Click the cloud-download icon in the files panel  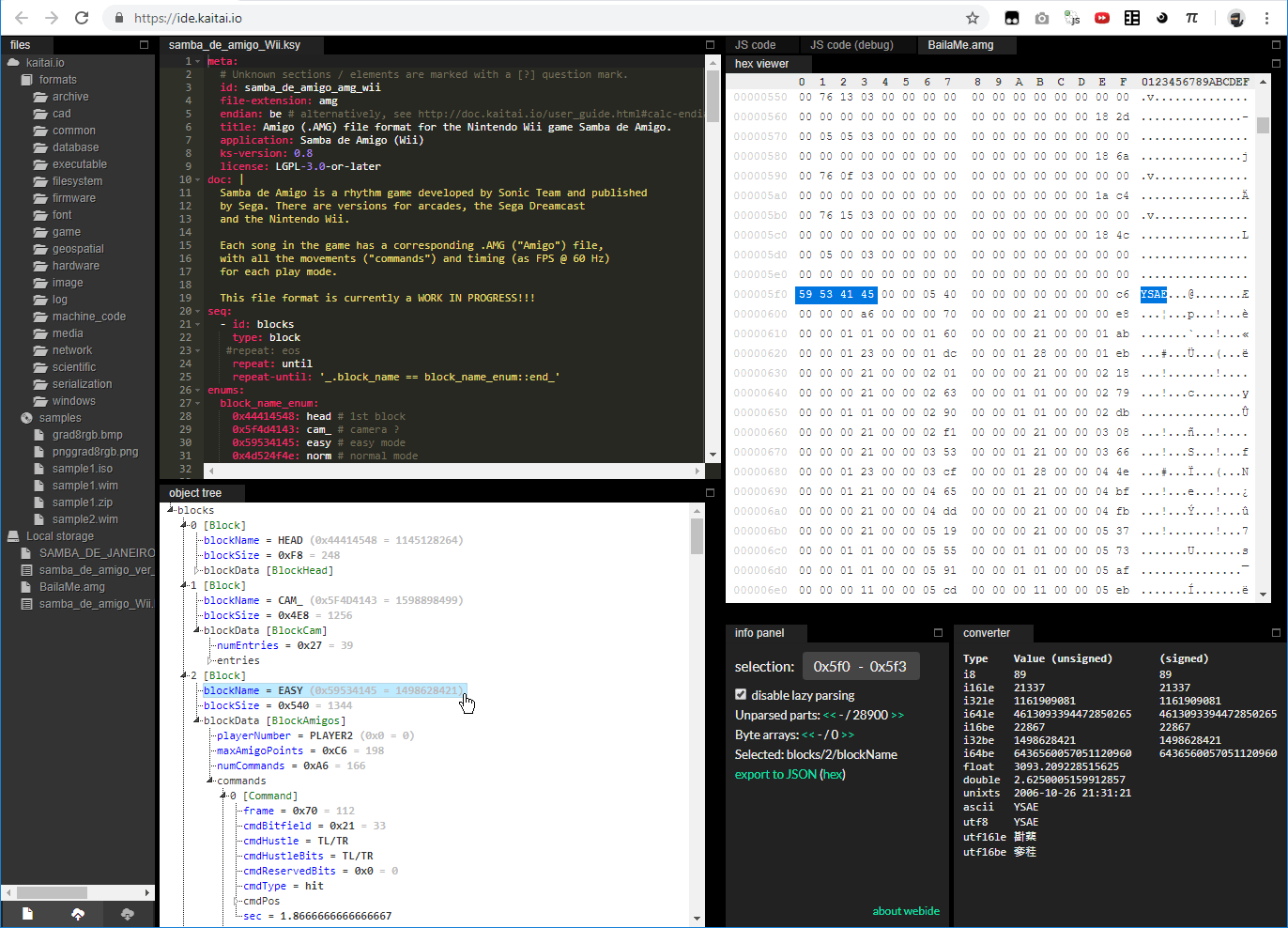128,914
